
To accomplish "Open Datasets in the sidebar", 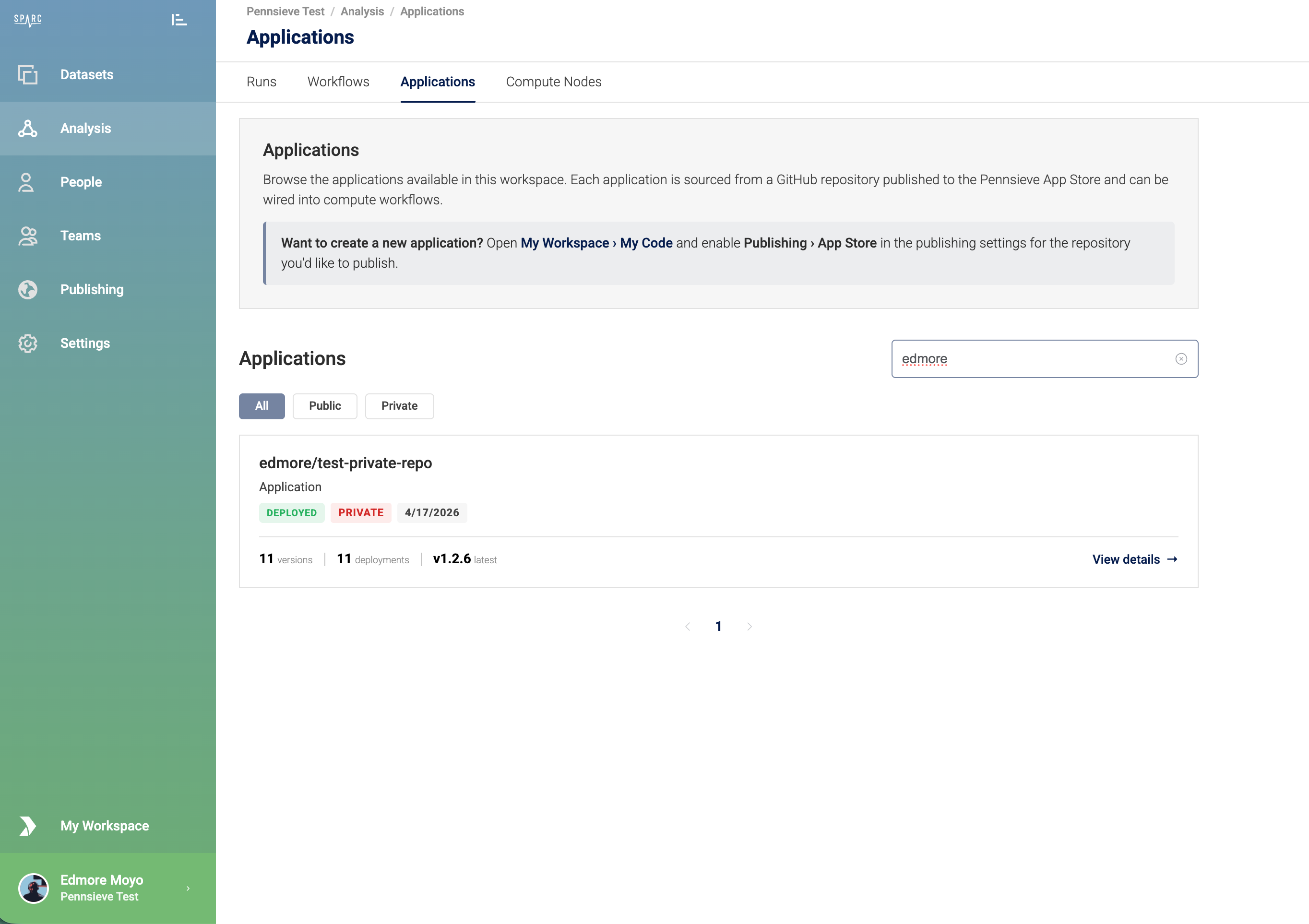I will (108, 75).
